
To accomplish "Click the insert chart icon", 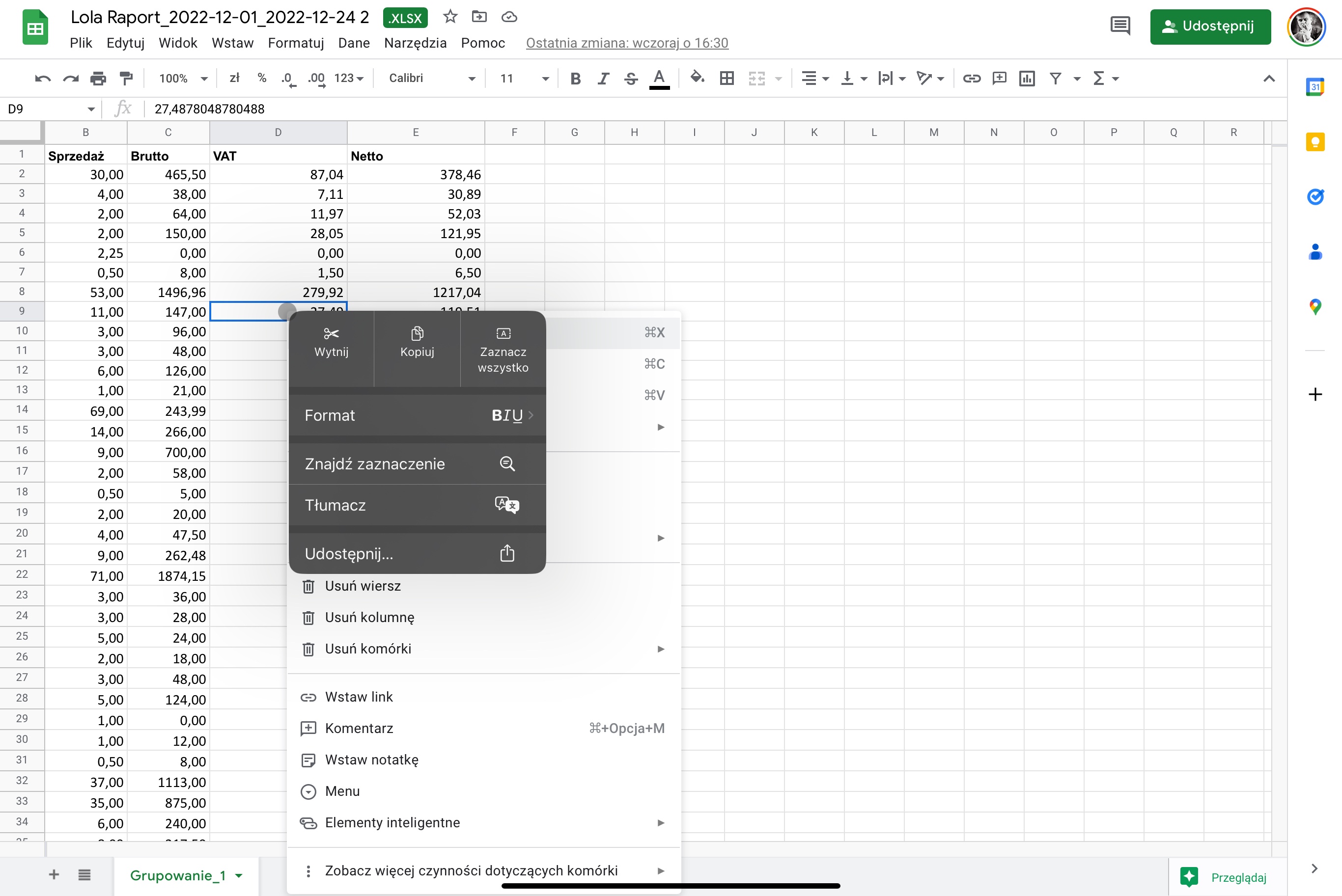I will click(x=1027, y=78).
